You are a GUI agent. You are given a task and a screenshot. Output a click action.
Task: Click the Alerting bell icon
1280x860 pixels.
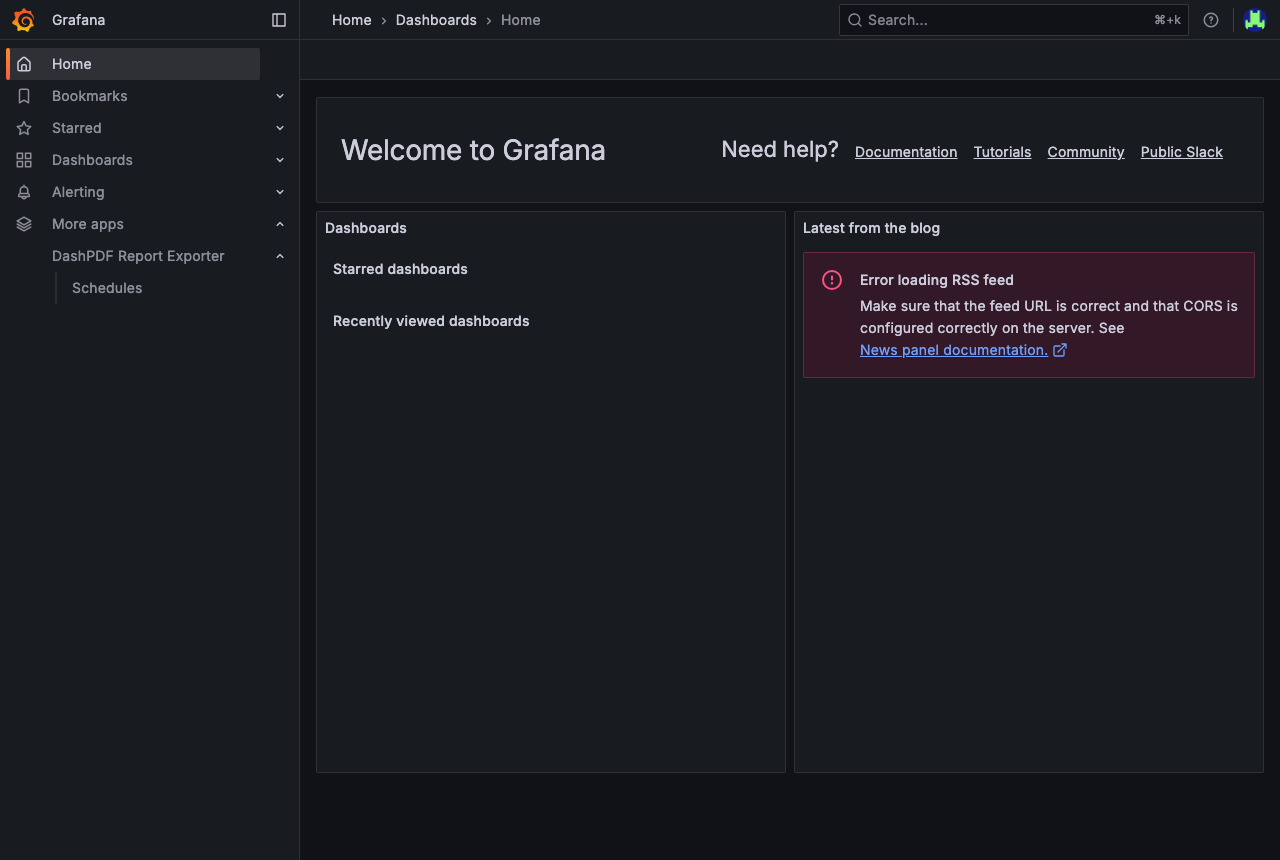(24, 192)
